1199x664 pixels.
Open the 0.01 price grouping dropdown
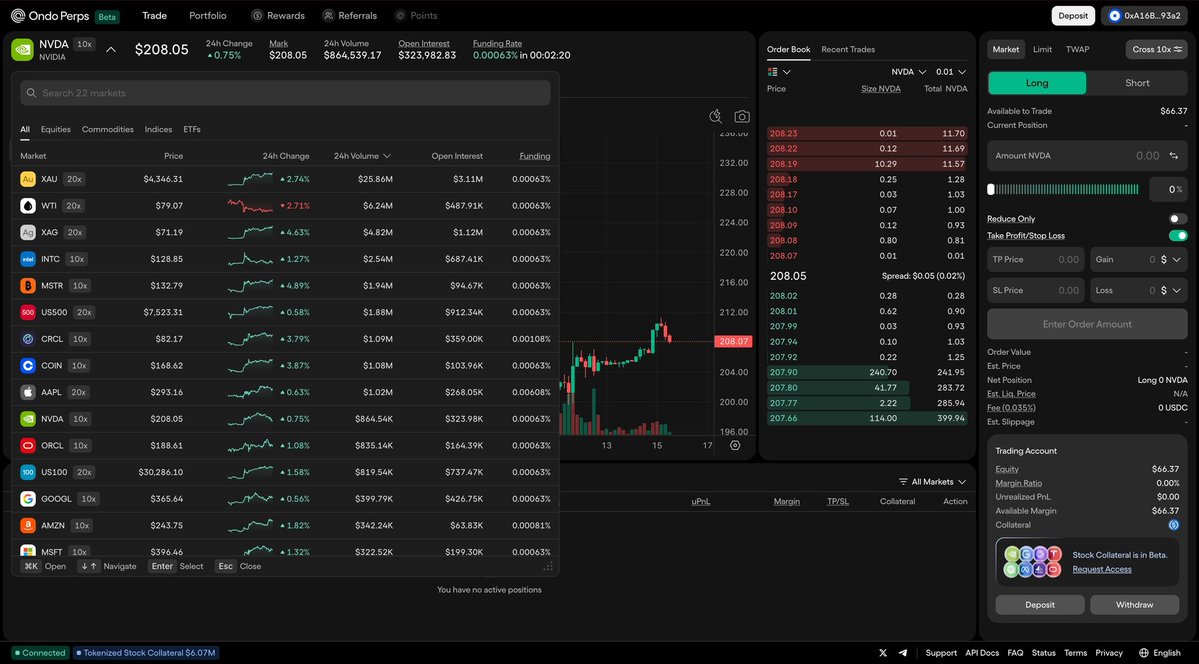click(x=951, y=72)
